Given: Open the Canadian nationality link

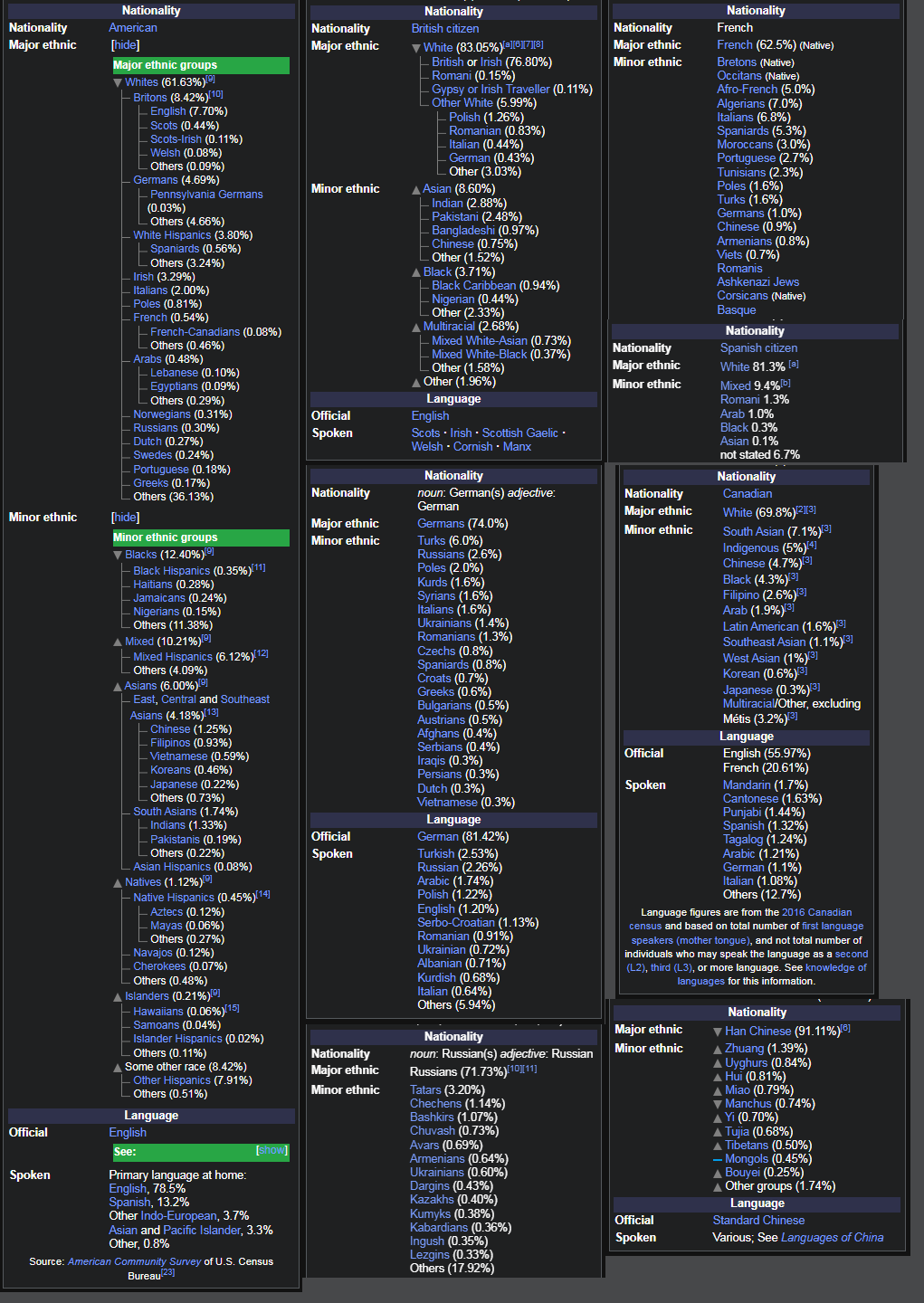Looking at the screenshot, I should 748,494.
